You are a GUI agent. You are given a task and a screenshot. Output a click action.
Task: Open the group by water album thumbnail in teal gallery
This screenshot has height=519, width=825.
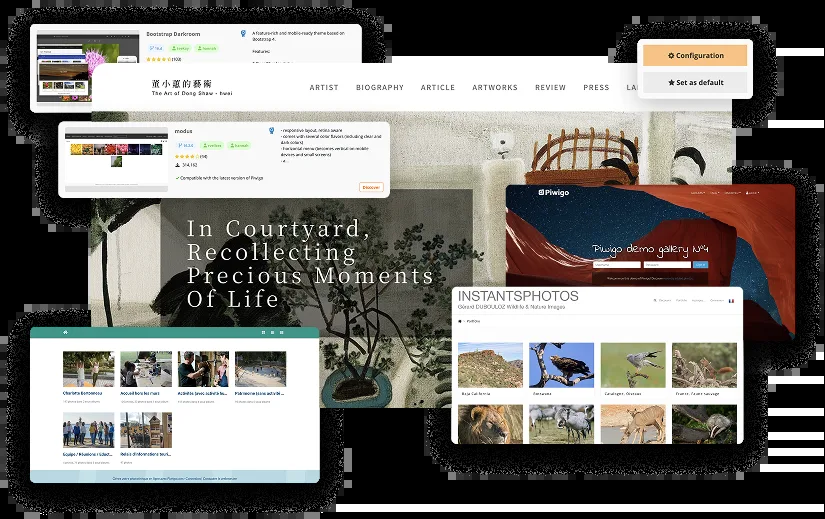coord(88,430)
